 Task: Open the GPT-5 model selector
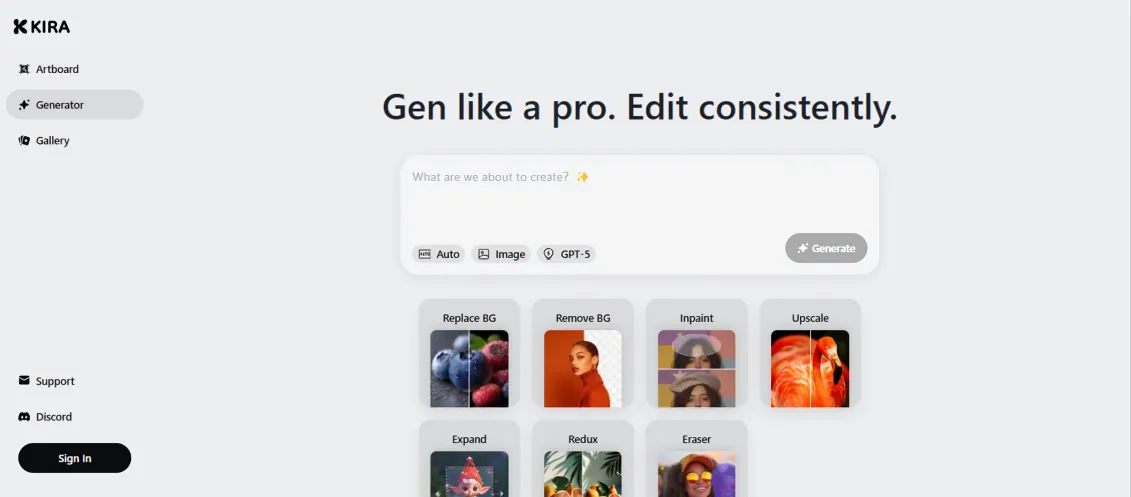[566, 254]
